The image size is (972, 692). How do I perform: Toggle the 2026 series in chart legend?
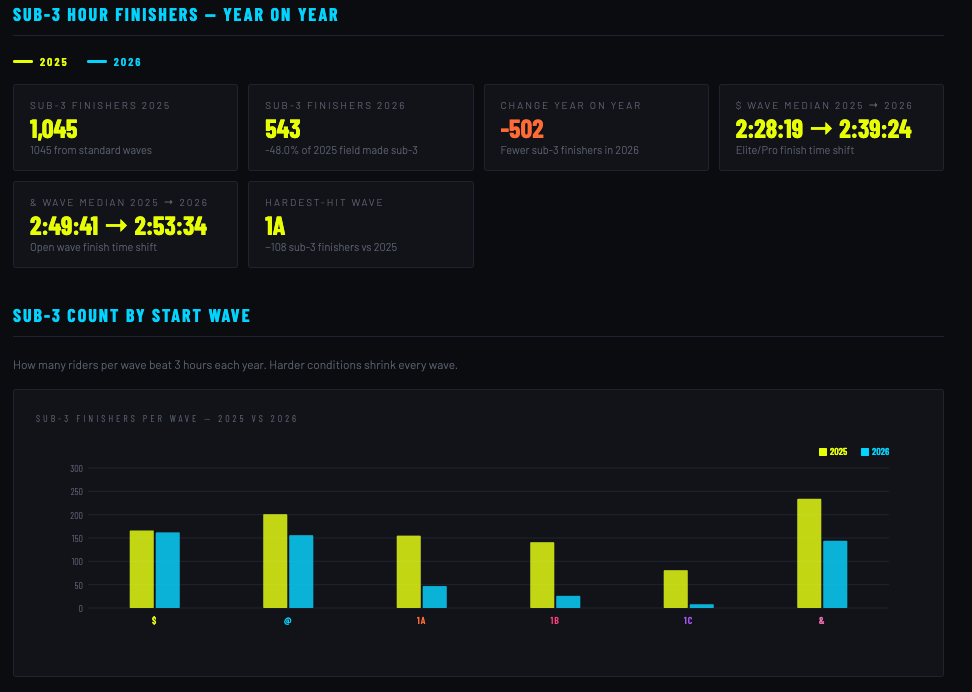point(875,452)
